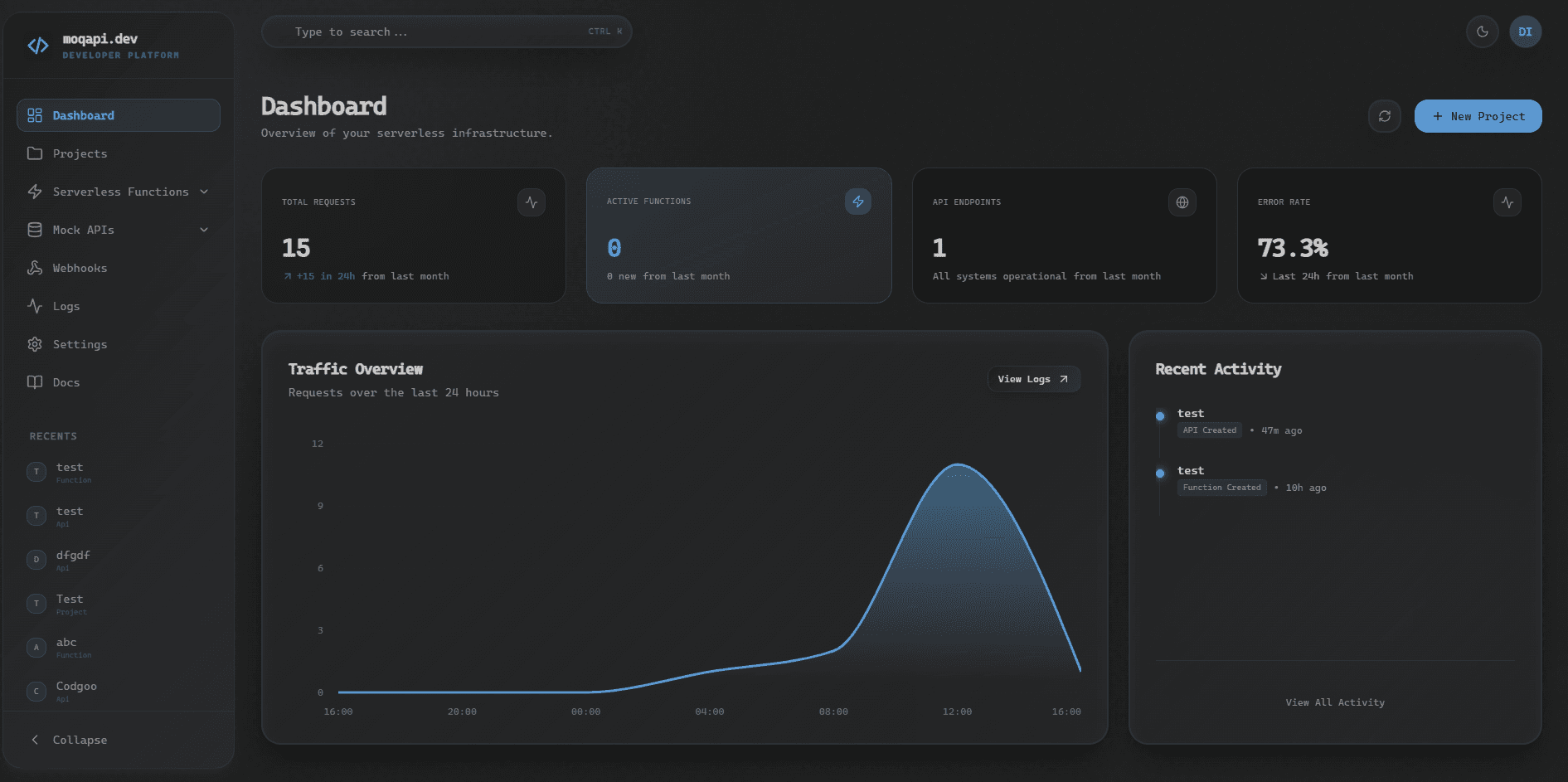Click the moqapi.dev logo icon

(x=37, y=46)
